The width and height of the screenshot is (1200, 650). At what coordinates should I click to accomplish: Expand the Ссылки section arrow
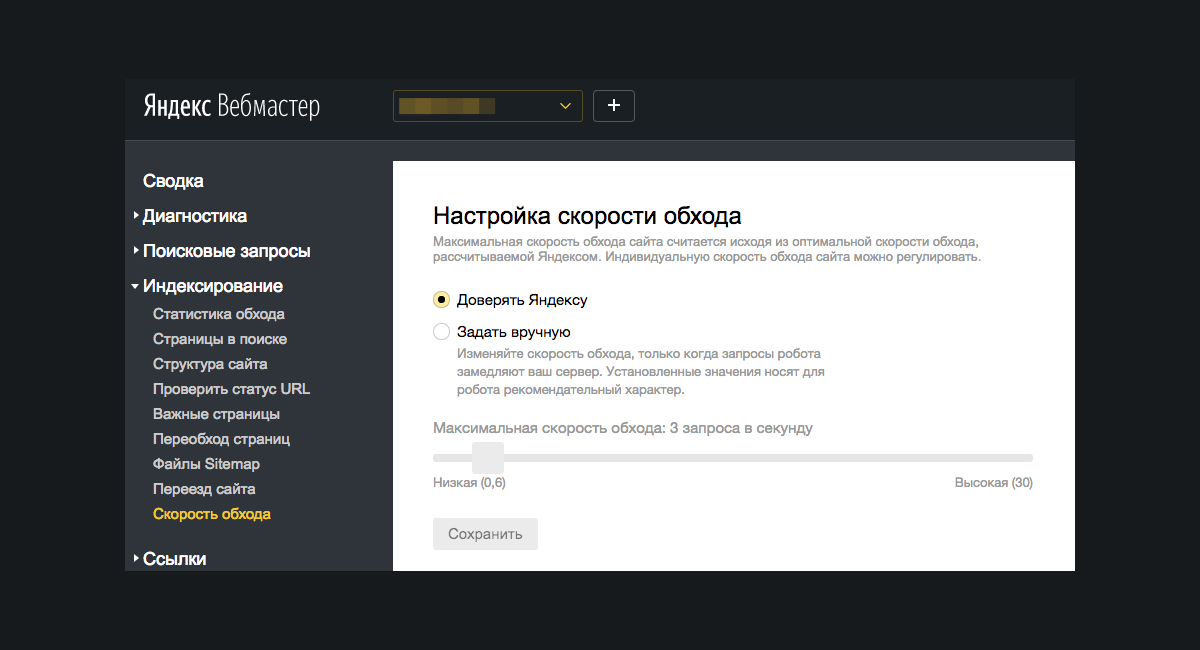tap(136, 558)
